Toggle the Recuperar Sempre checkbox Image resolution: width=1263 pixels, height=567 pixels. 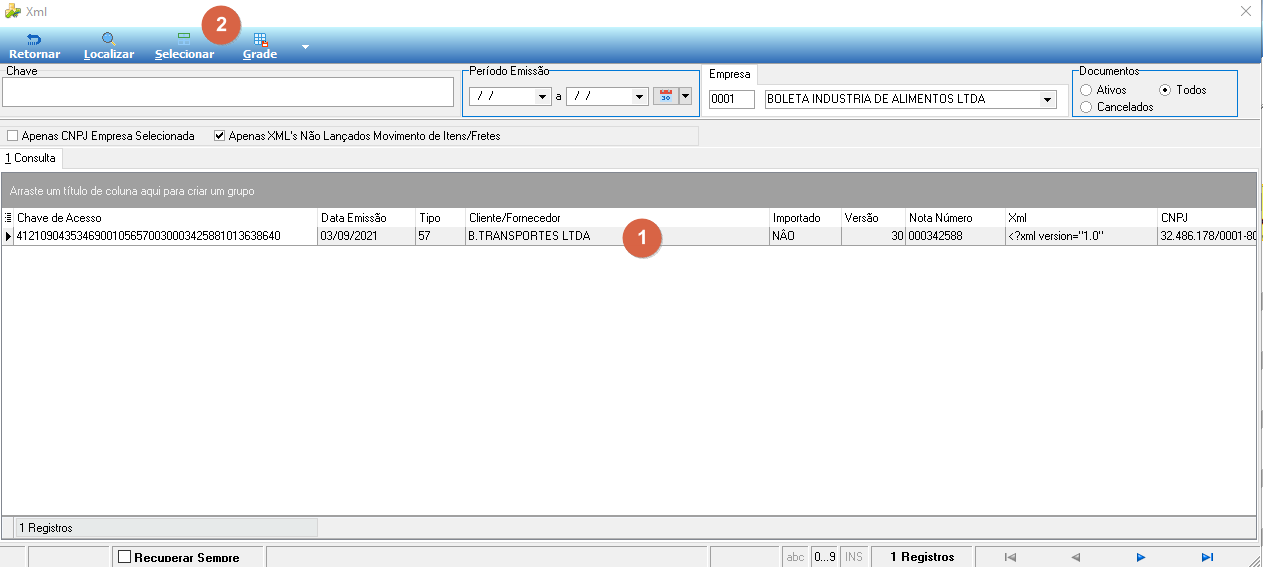pyautogui.click(x=125, y=557)
